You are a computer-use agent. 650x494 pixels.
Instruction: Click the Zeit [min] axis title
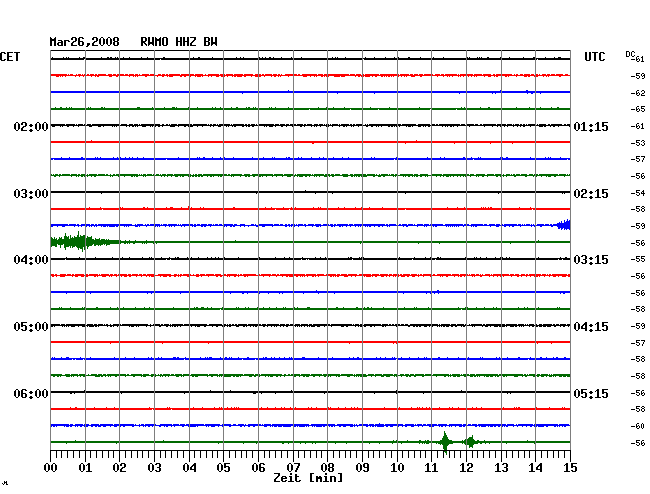coord(308,478)
